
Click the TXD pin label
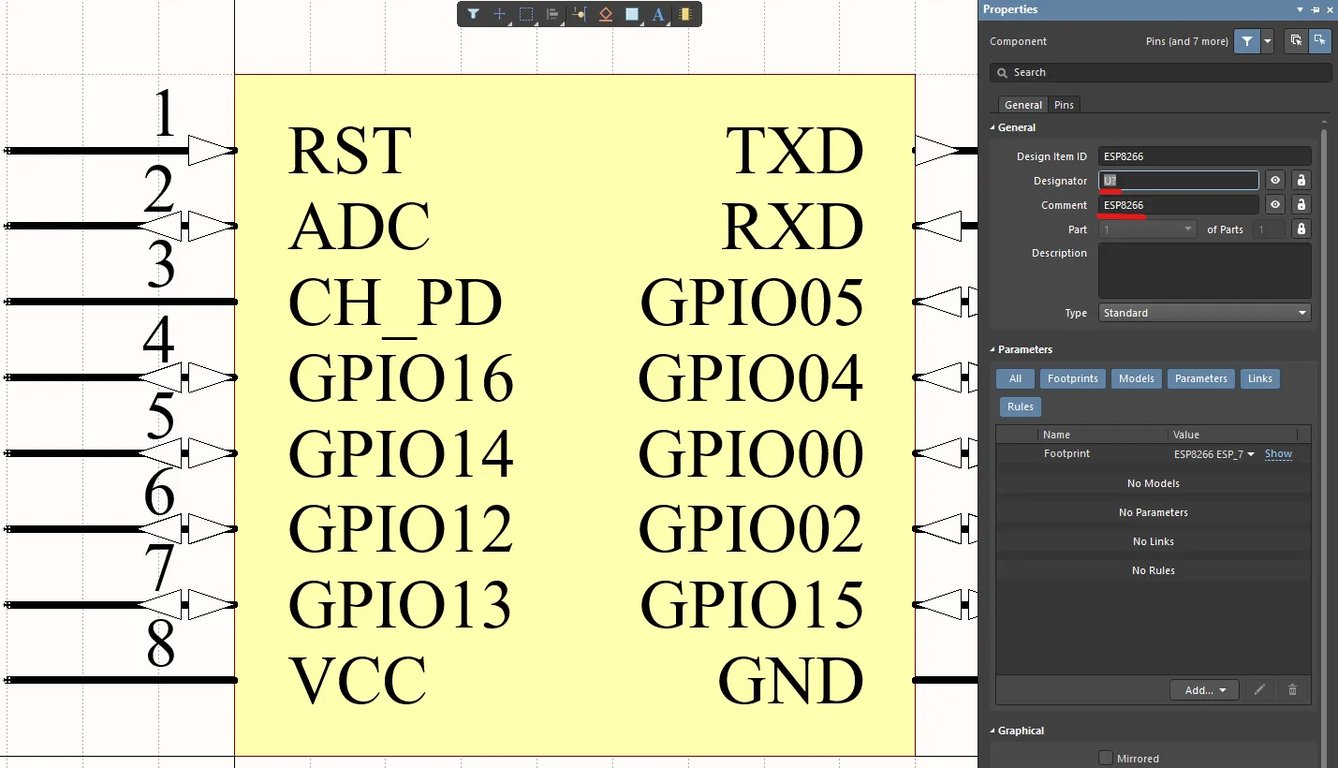tap(795, 151)
